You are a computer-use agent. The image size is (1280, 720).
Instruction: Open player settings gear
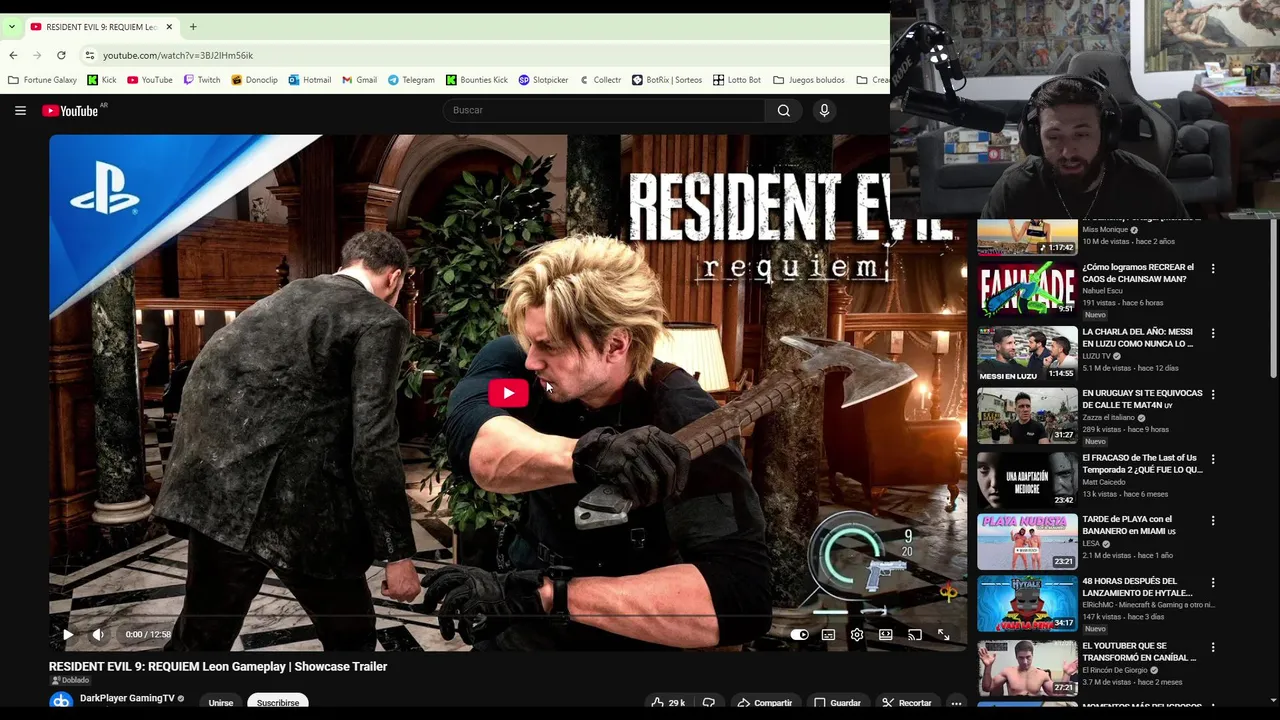(x=857, y=634)
